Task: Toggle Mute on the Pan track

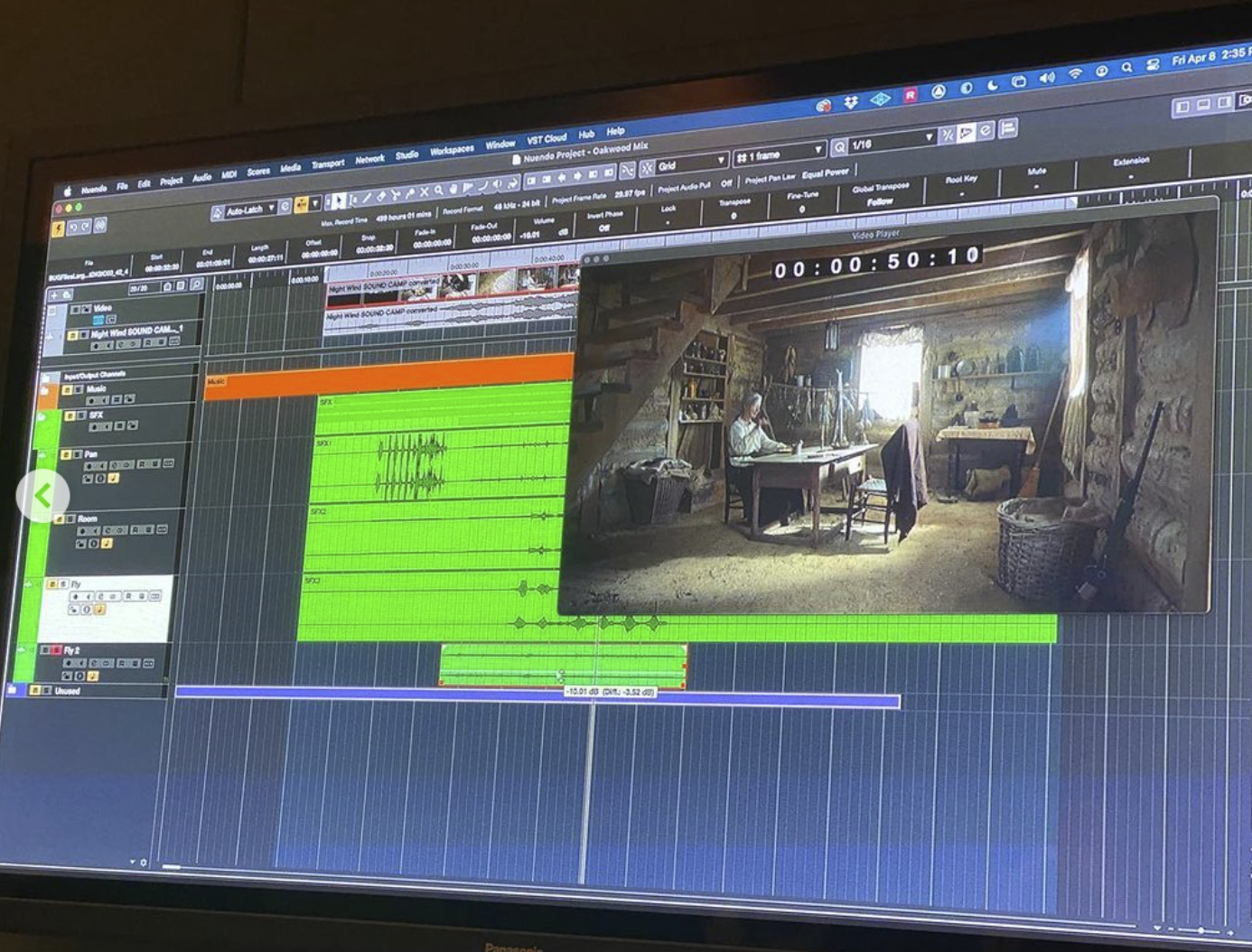Action: [65, 453]
